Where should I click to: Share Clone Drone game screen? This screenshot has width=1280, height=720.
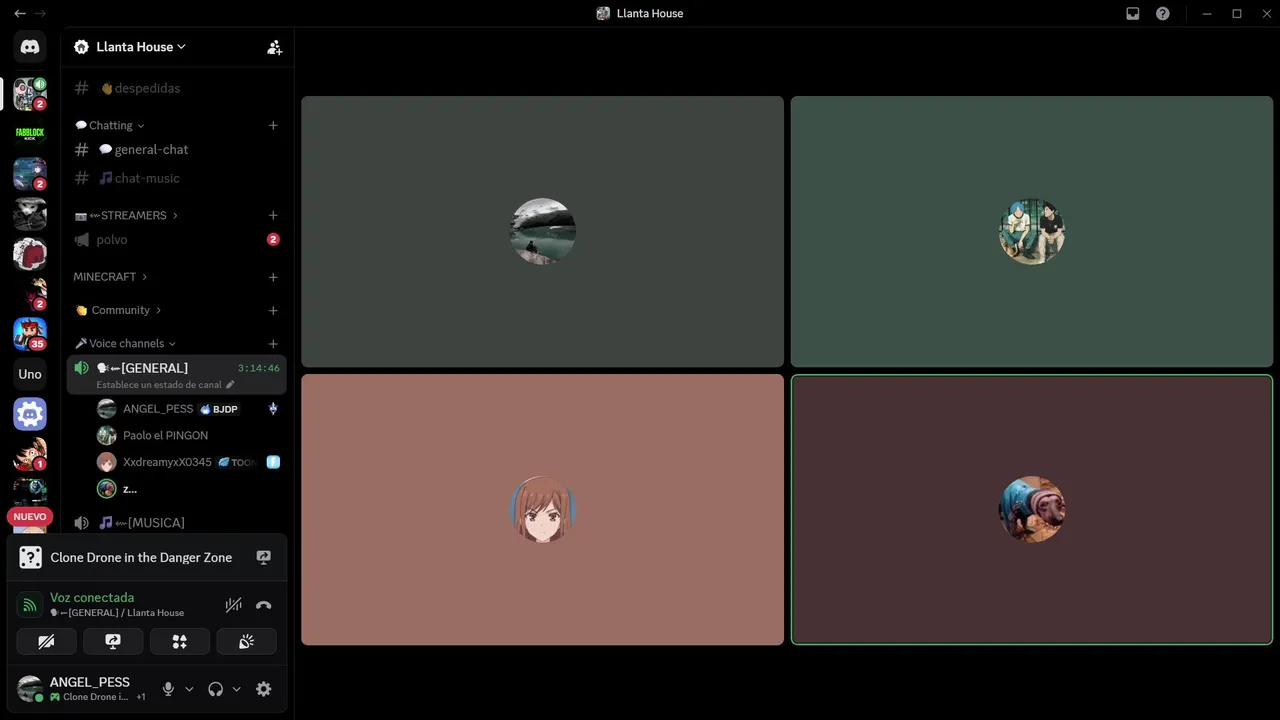[x=264, y=557]
